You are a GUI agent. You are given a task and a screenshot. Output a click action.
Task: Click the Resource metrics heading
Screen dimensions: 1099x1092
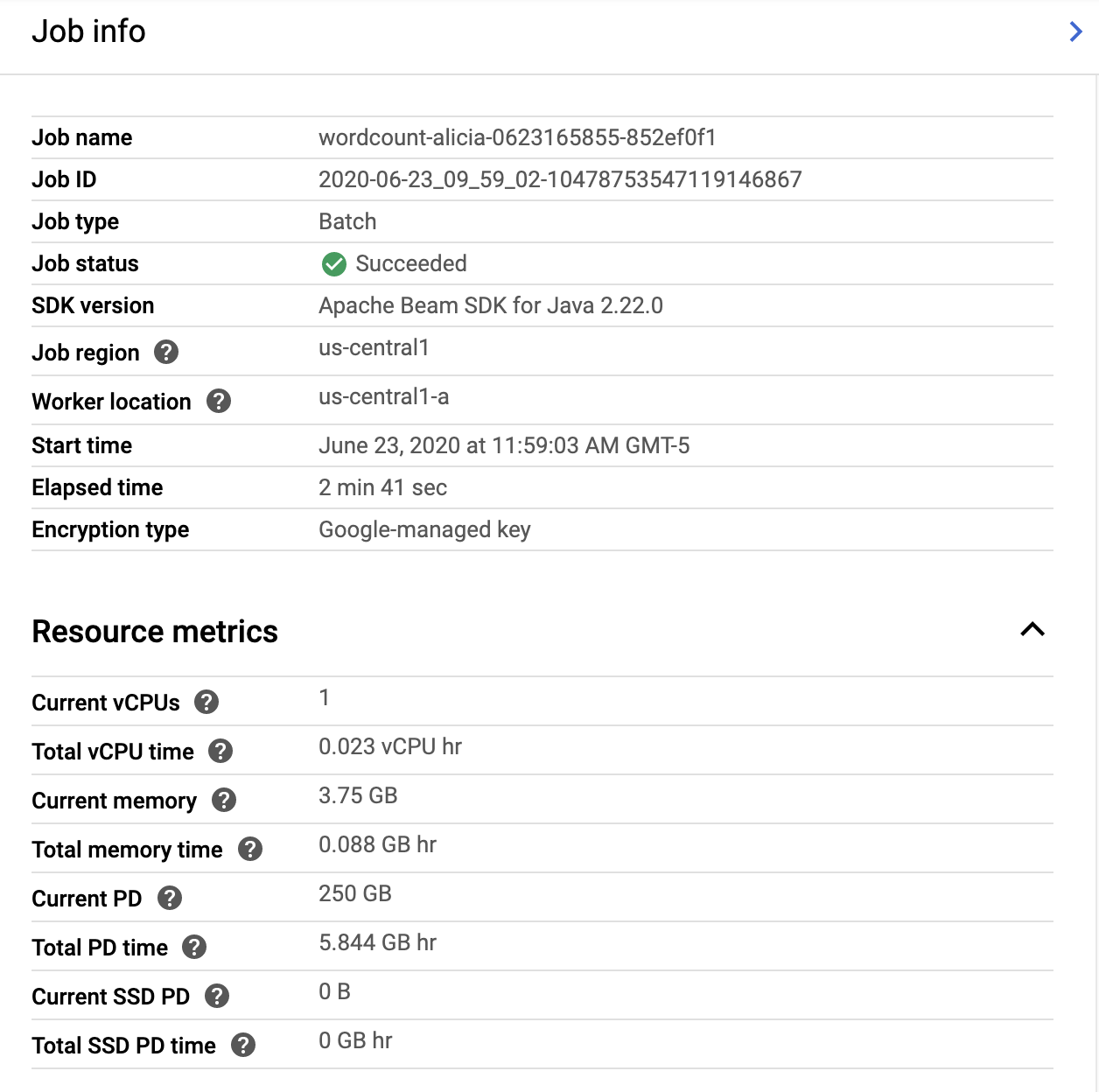pos(155,632)
